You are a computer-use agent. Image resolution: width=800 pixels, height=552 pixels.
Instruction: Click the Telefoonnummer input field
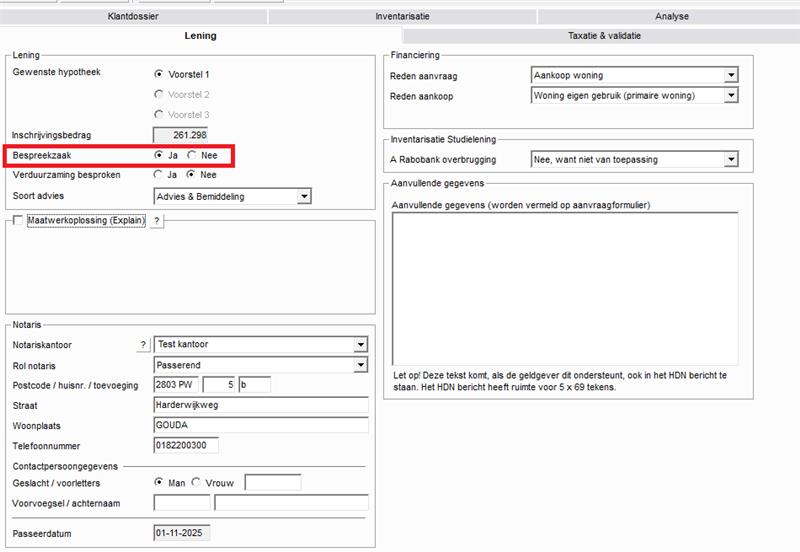(185, 445)
